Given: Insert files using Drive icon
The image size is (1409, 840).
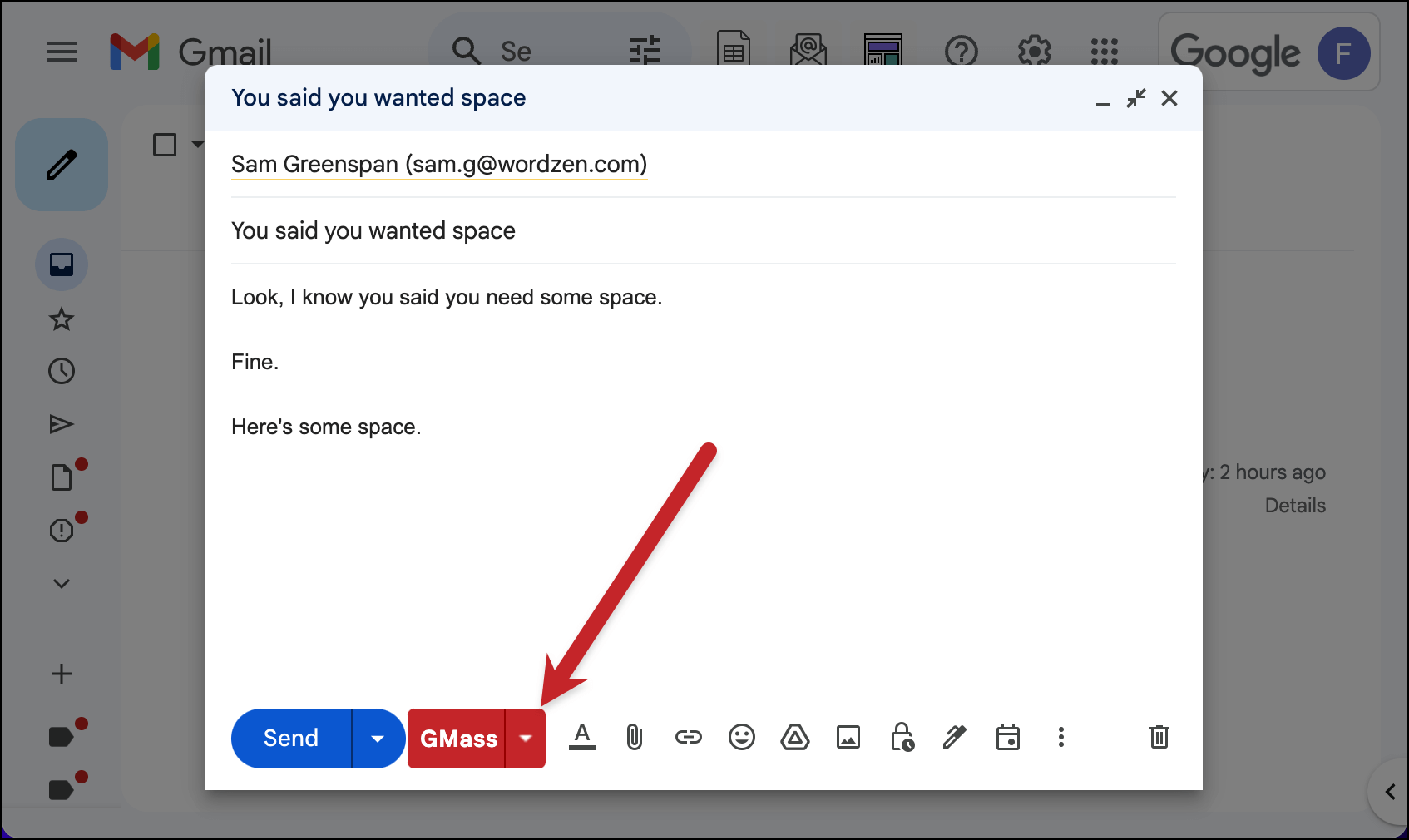Looking at the screenshot, I should pos(795,737).
